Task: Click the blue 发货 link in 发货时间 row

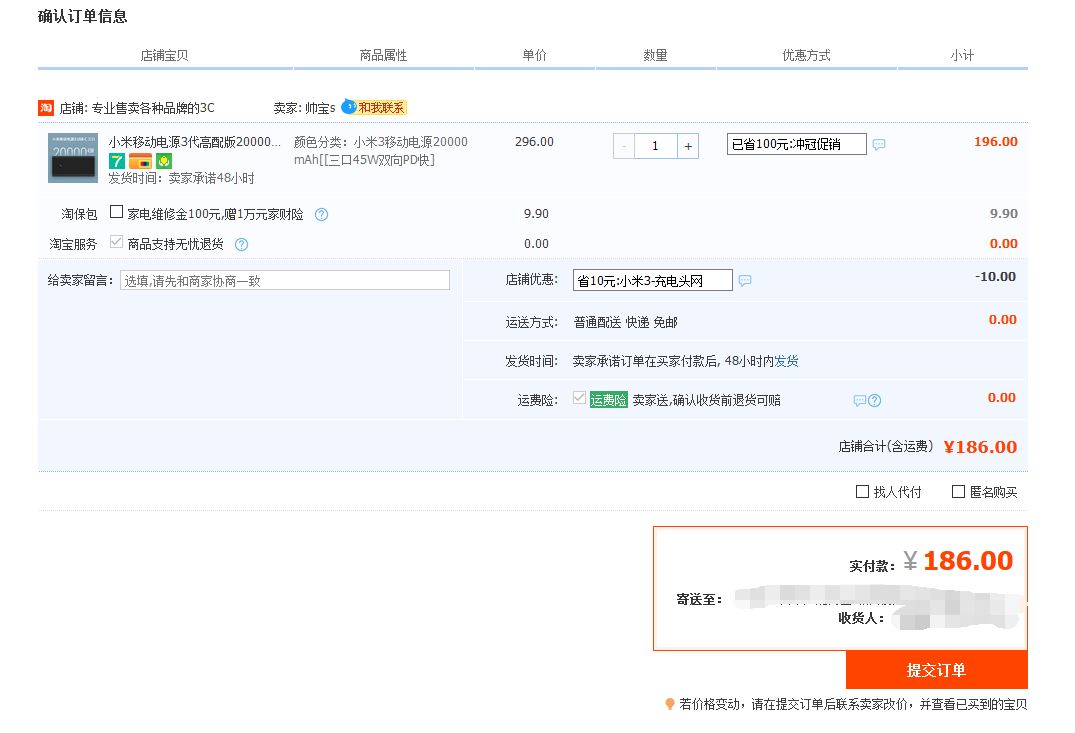Action: pyautogui.click(x=786, y=361)
